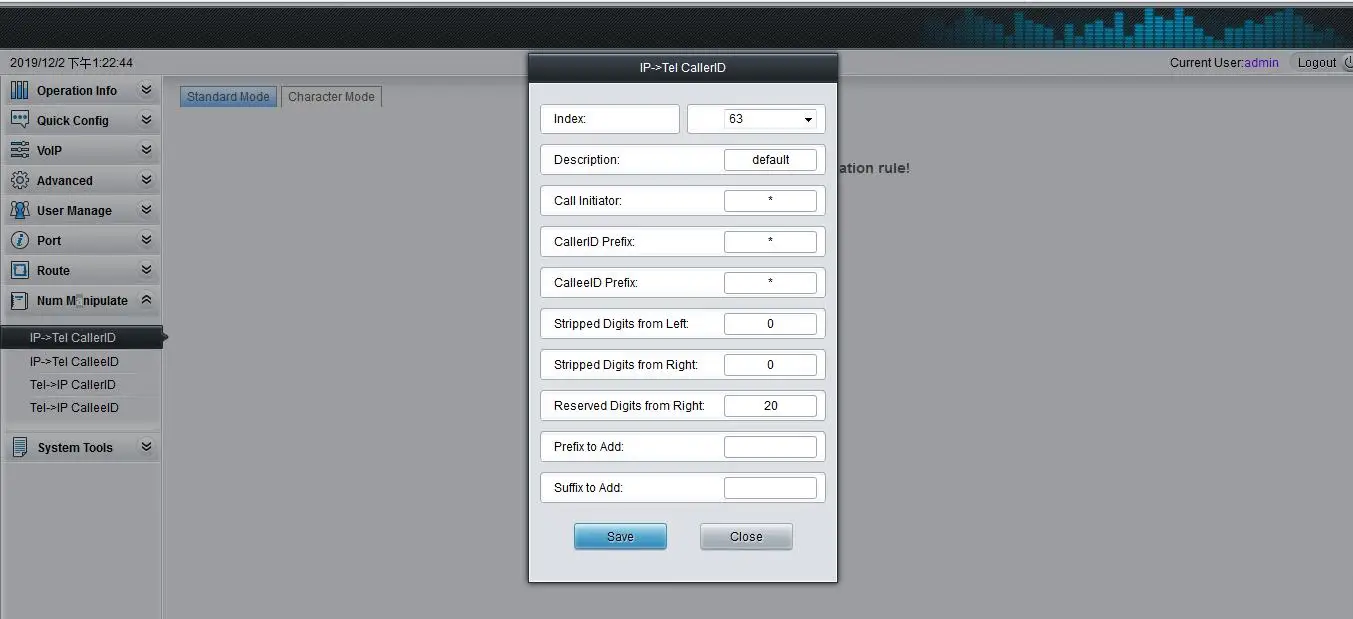Save the CallerID rule

pyautogui.click(x=620, y=537)
